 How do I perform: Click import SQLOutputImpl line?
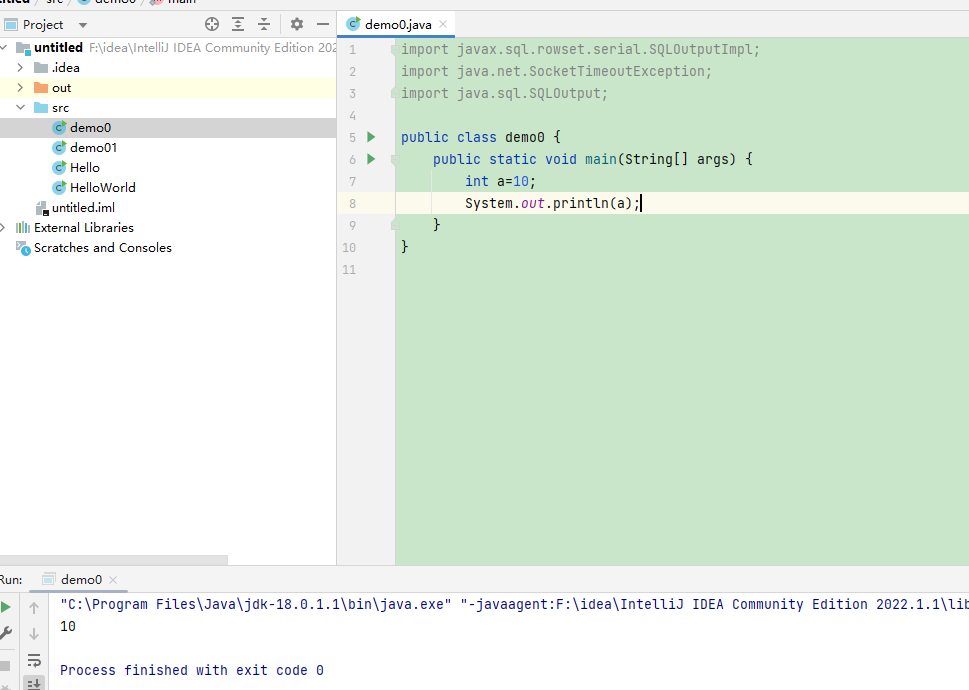(x=580, y=49)
